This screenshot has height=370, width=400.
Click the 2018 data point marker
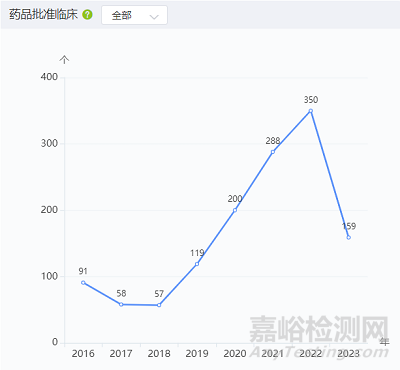pyautogui.click(x=159, y=305)
